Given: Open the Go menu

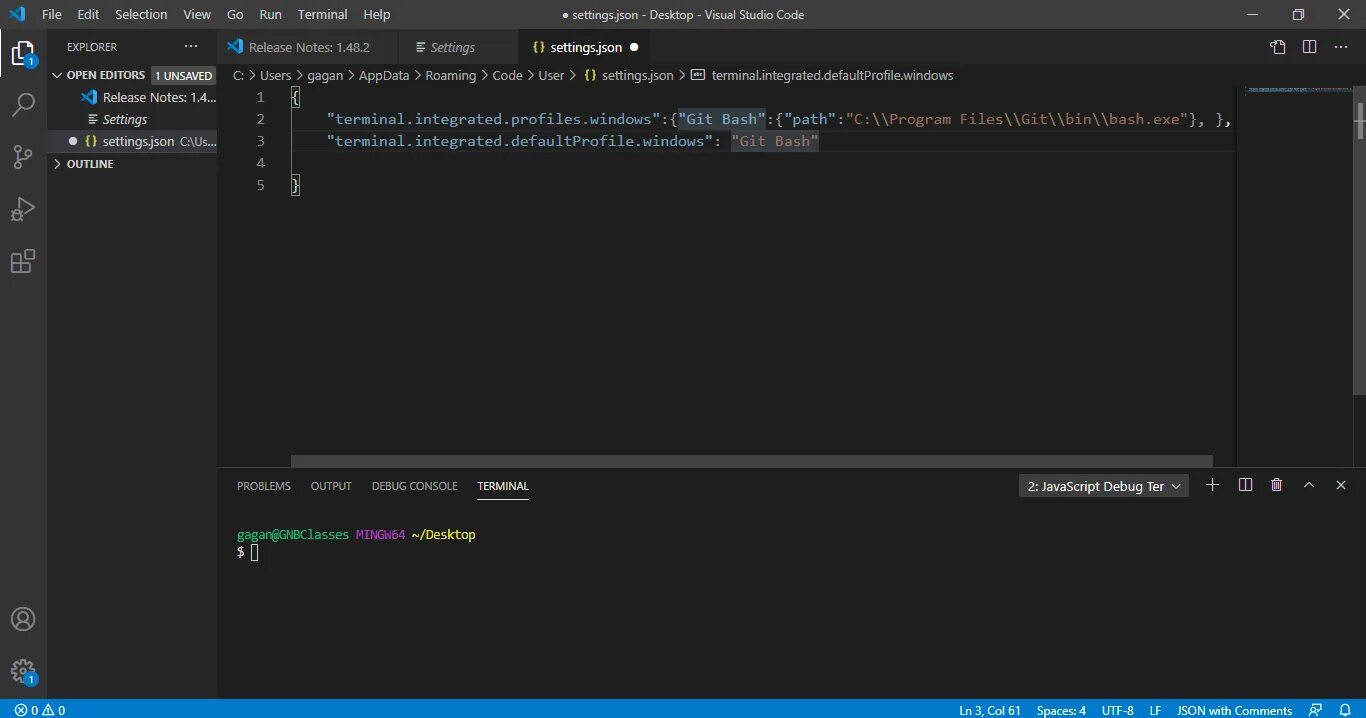Looking at the screenshot, I should coord(235,14).
